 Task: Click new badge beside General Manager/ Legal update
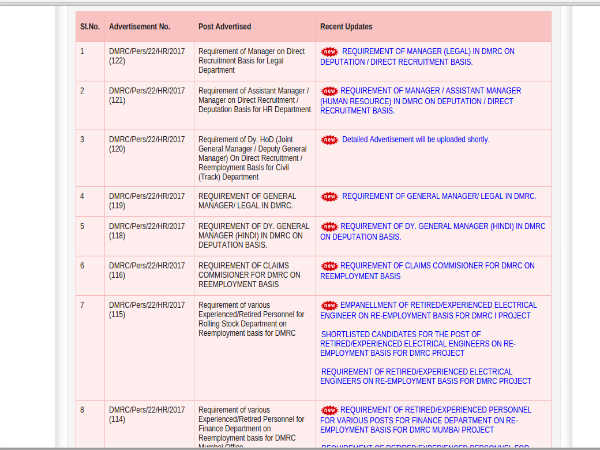tap(329, 197)
